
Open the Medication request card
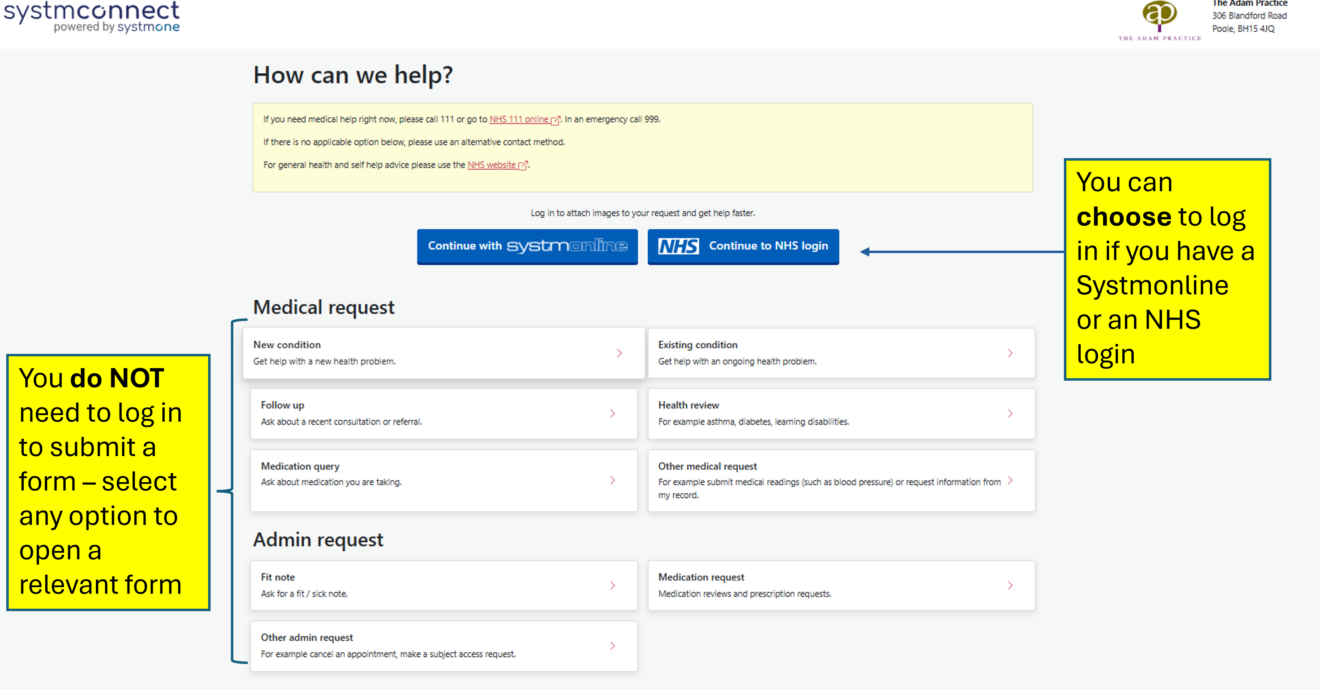[841, 585]
